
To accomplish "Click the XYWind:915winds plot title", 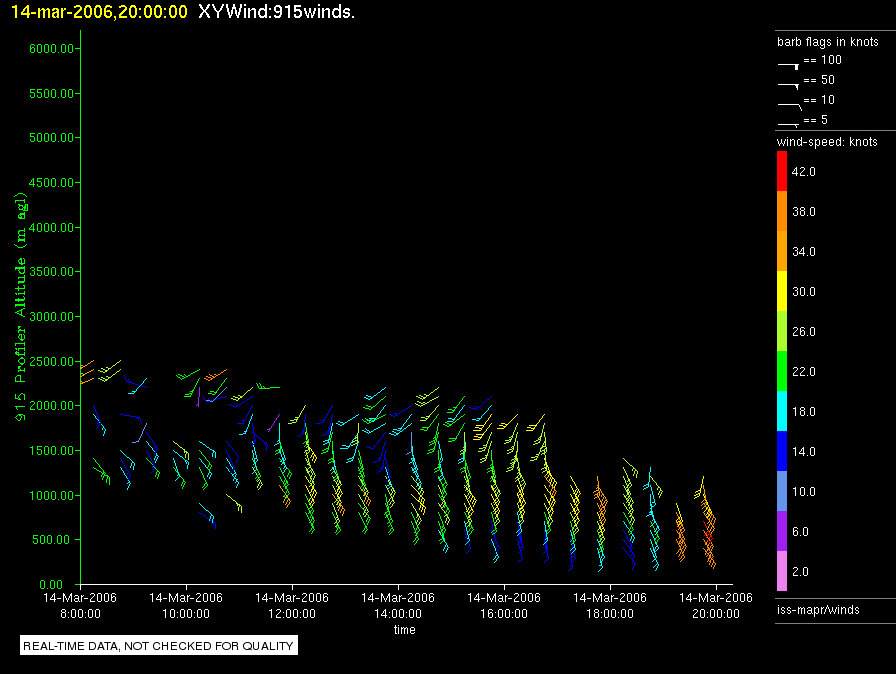I will point(277,12).
